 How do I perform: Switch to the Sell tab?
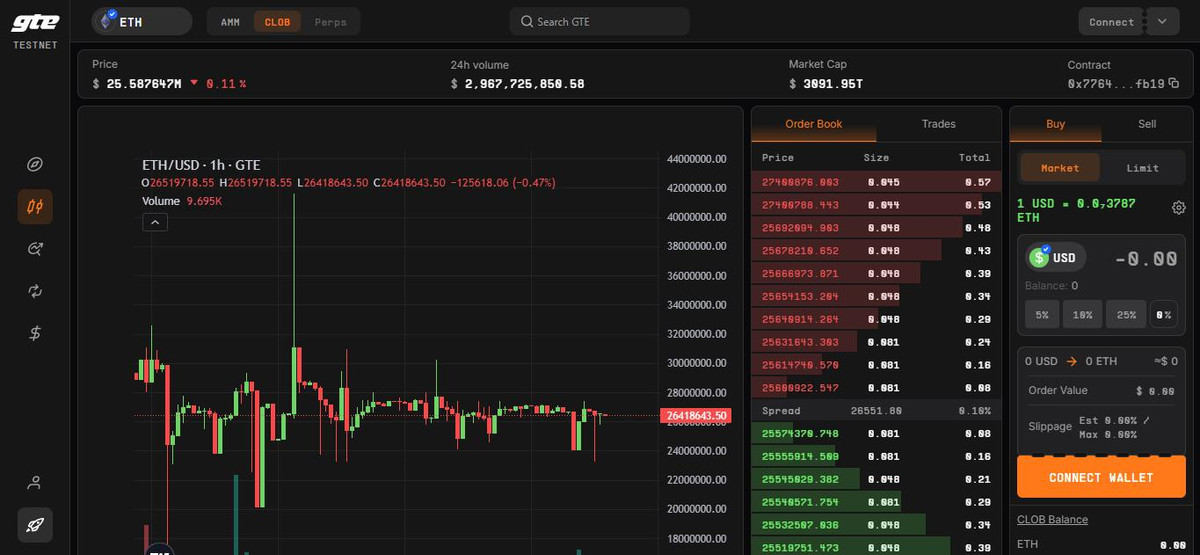pos(1147,124)
